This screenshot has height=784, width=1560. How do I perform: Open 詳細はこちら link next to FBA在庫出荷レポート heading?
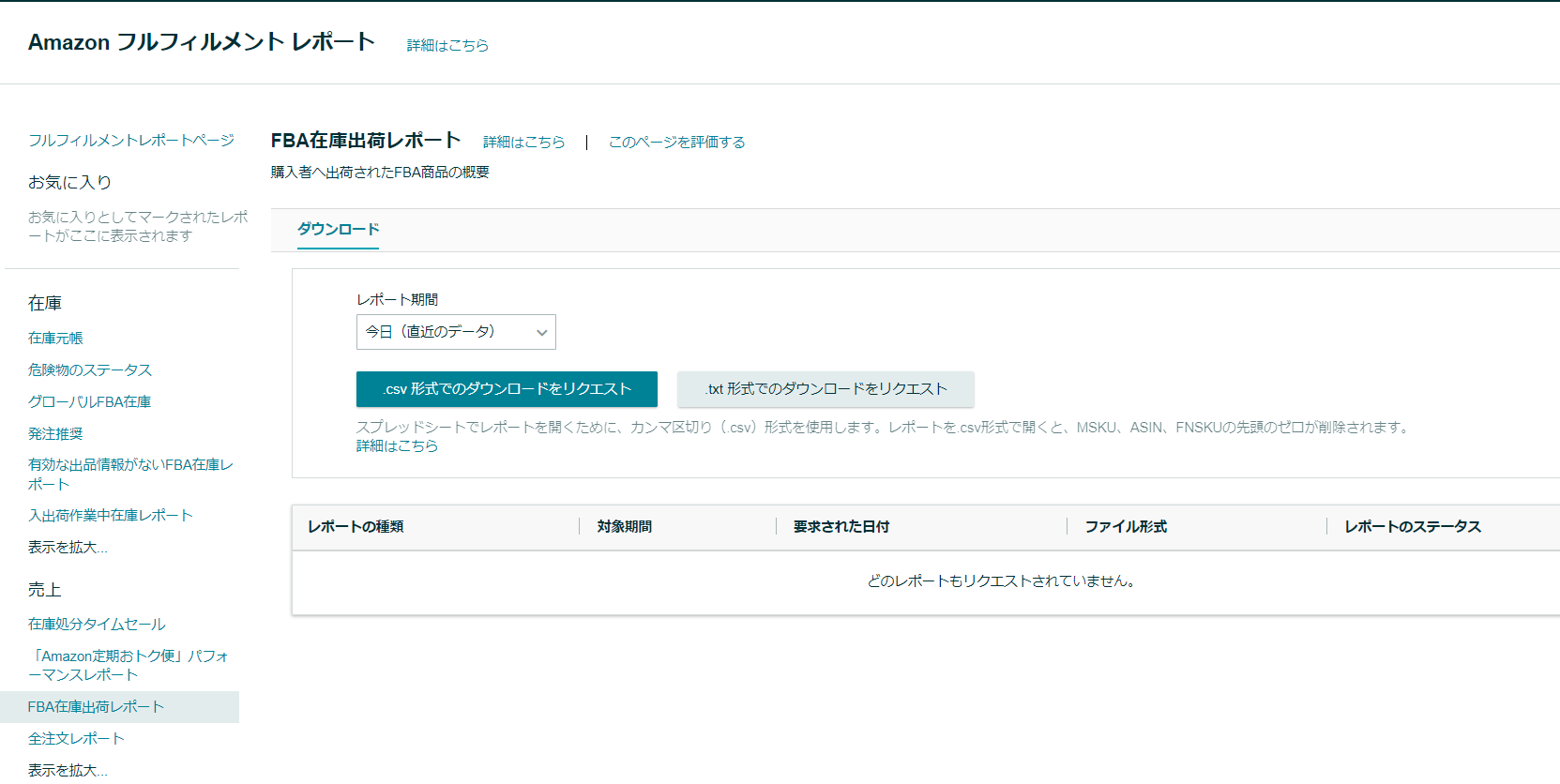coord(523,142)
